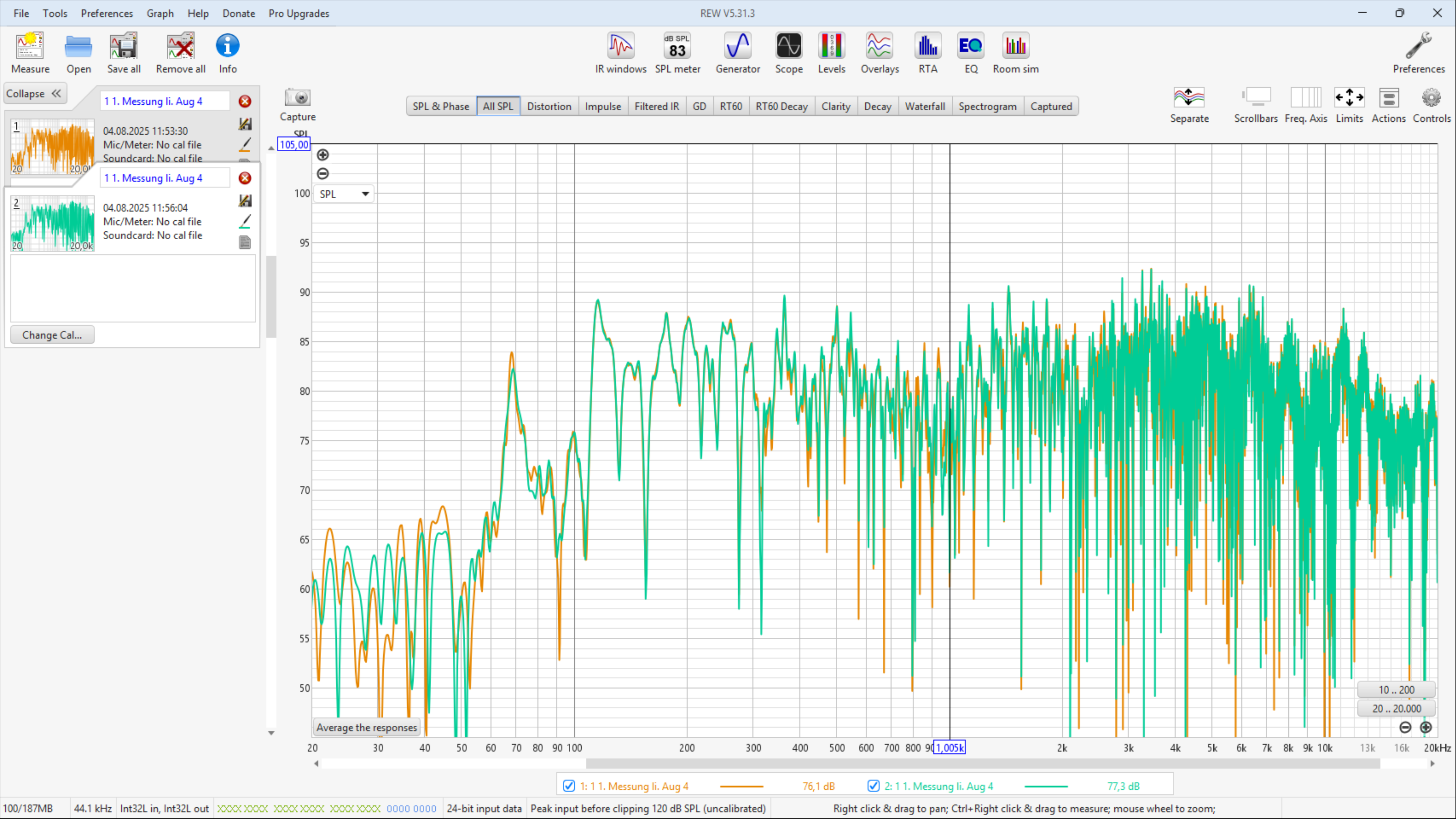Click the horizontal graph scrollbar thumb

point(982,764)
